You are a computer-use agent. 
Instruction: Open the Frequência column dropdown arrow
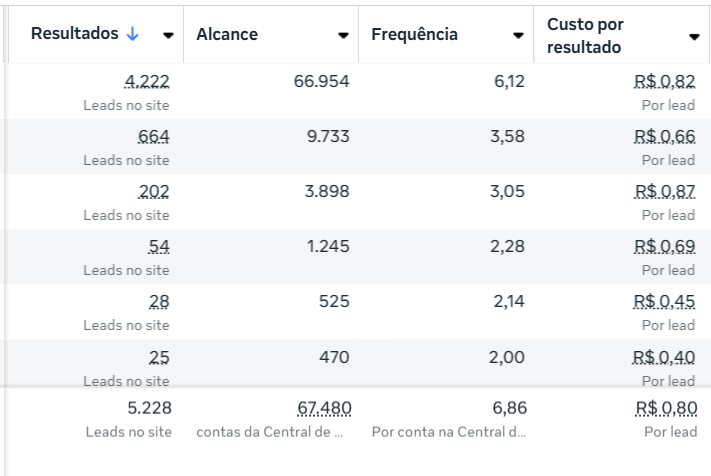[x=518, y=35]
